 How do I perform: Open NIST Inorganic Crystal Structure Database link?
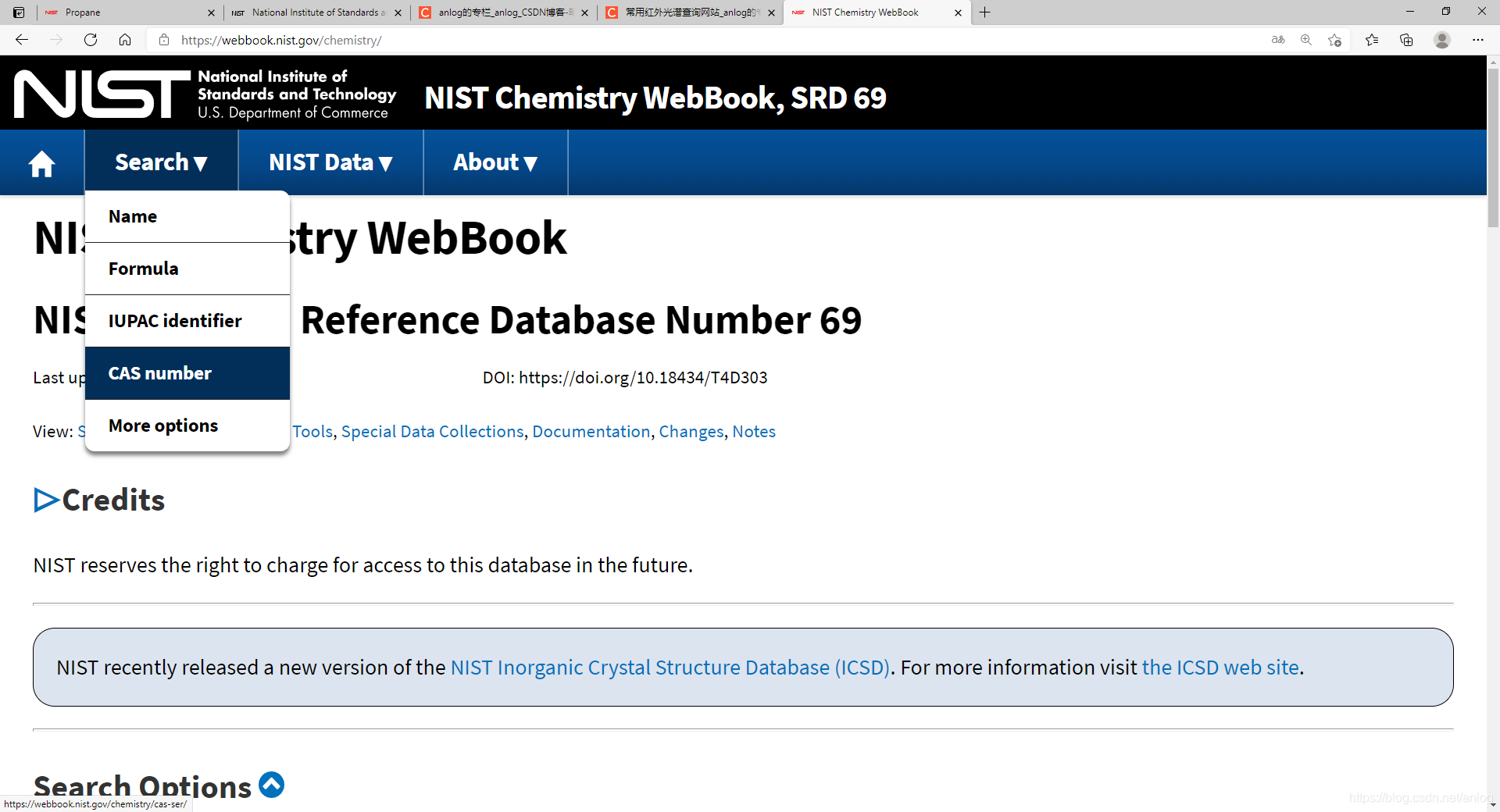click(670, 668)
